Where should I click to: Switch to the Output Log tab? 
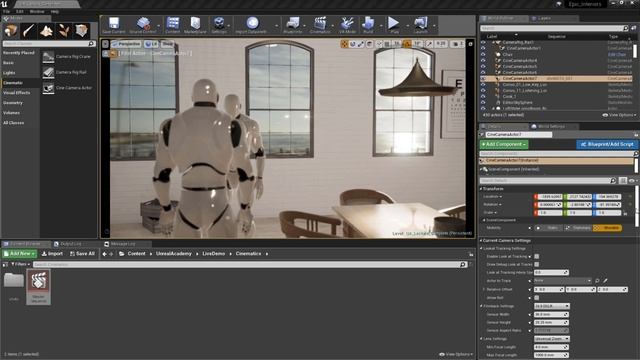click(71, 244)
